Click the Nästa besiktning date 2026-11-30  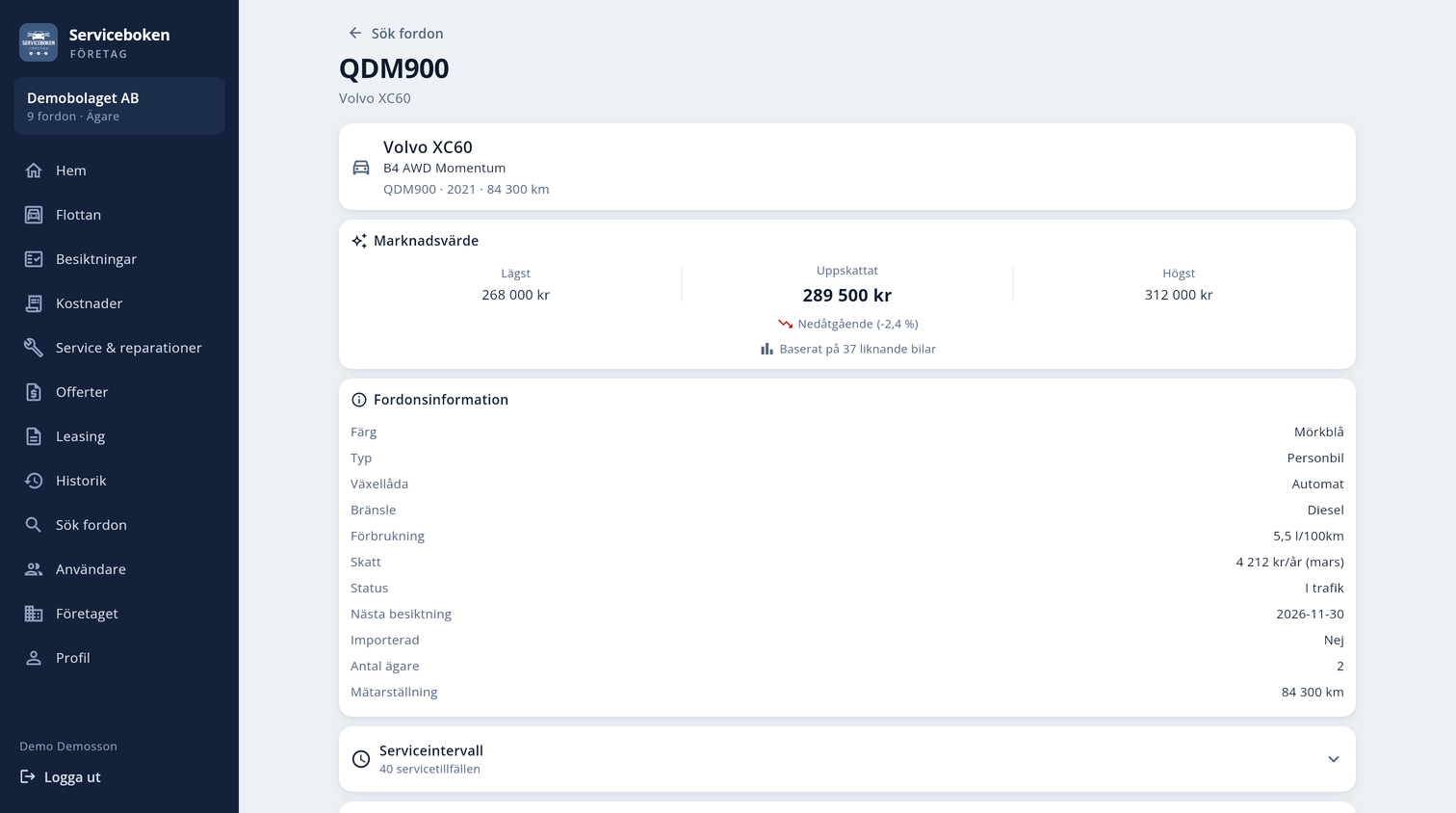click(1311, 614)
